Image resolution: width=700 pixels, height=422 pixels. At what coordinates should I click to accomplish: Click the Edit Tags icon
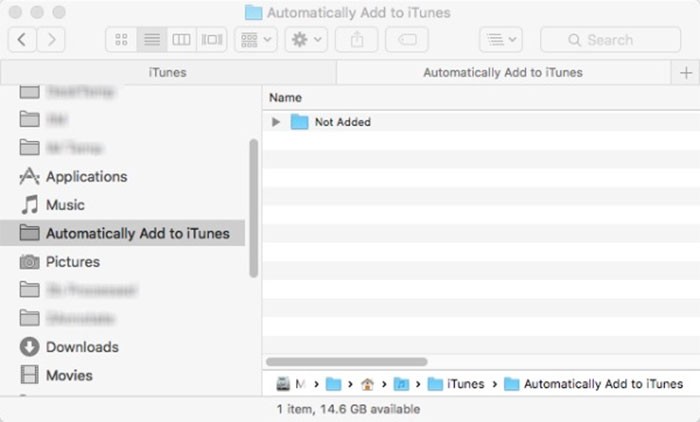[406, 40]
